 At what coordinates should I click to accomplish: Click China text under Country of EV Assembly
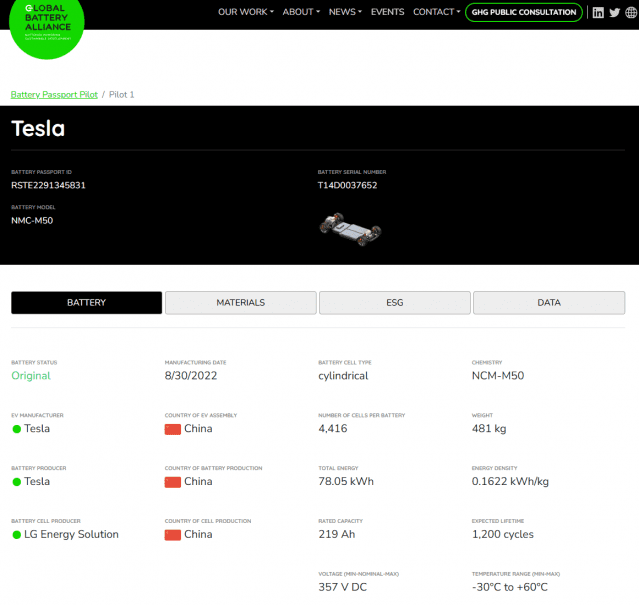point(198,429)
